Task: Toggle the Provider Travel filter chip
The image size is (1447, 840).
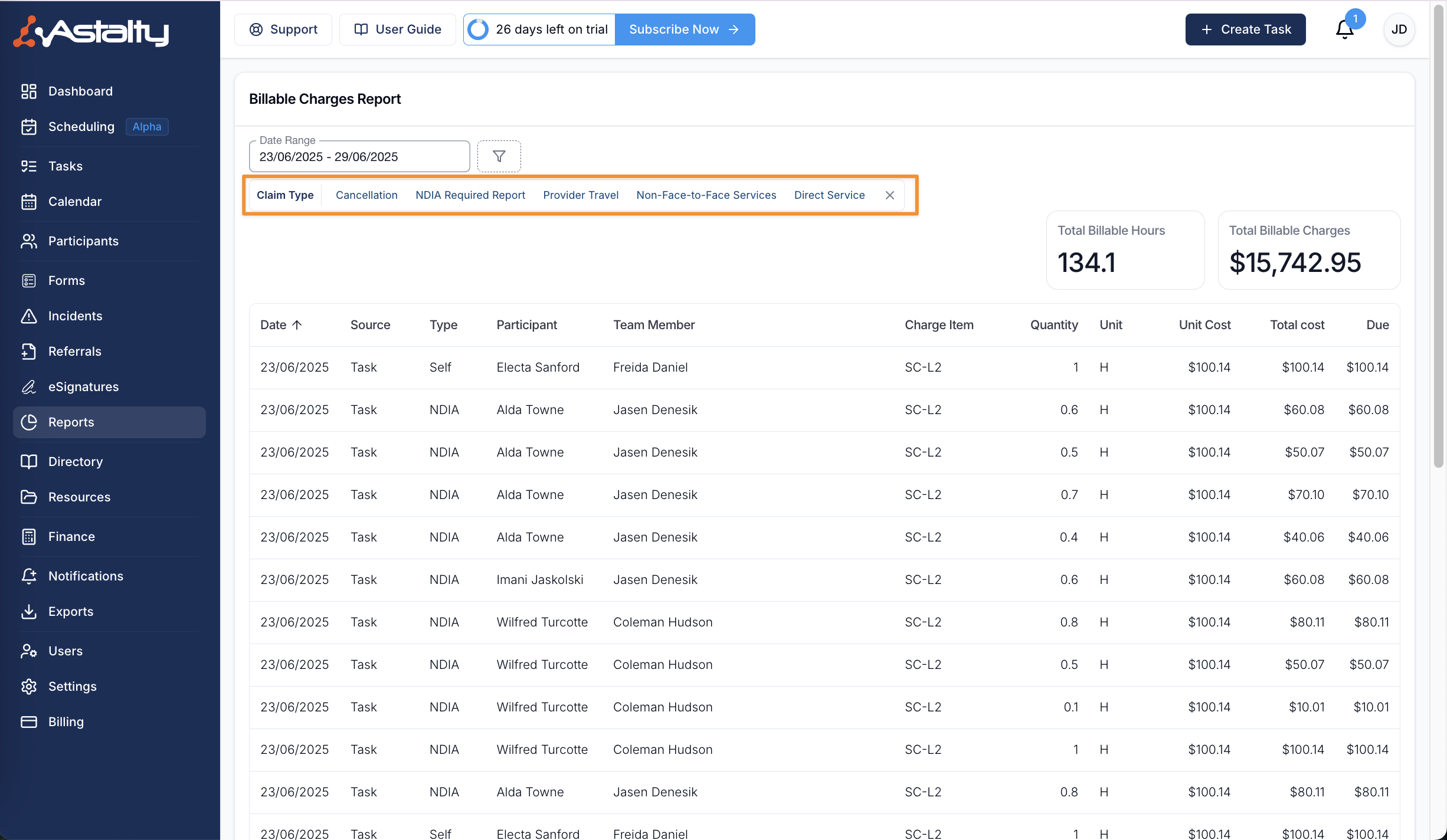Action: (x=580, y=195)
